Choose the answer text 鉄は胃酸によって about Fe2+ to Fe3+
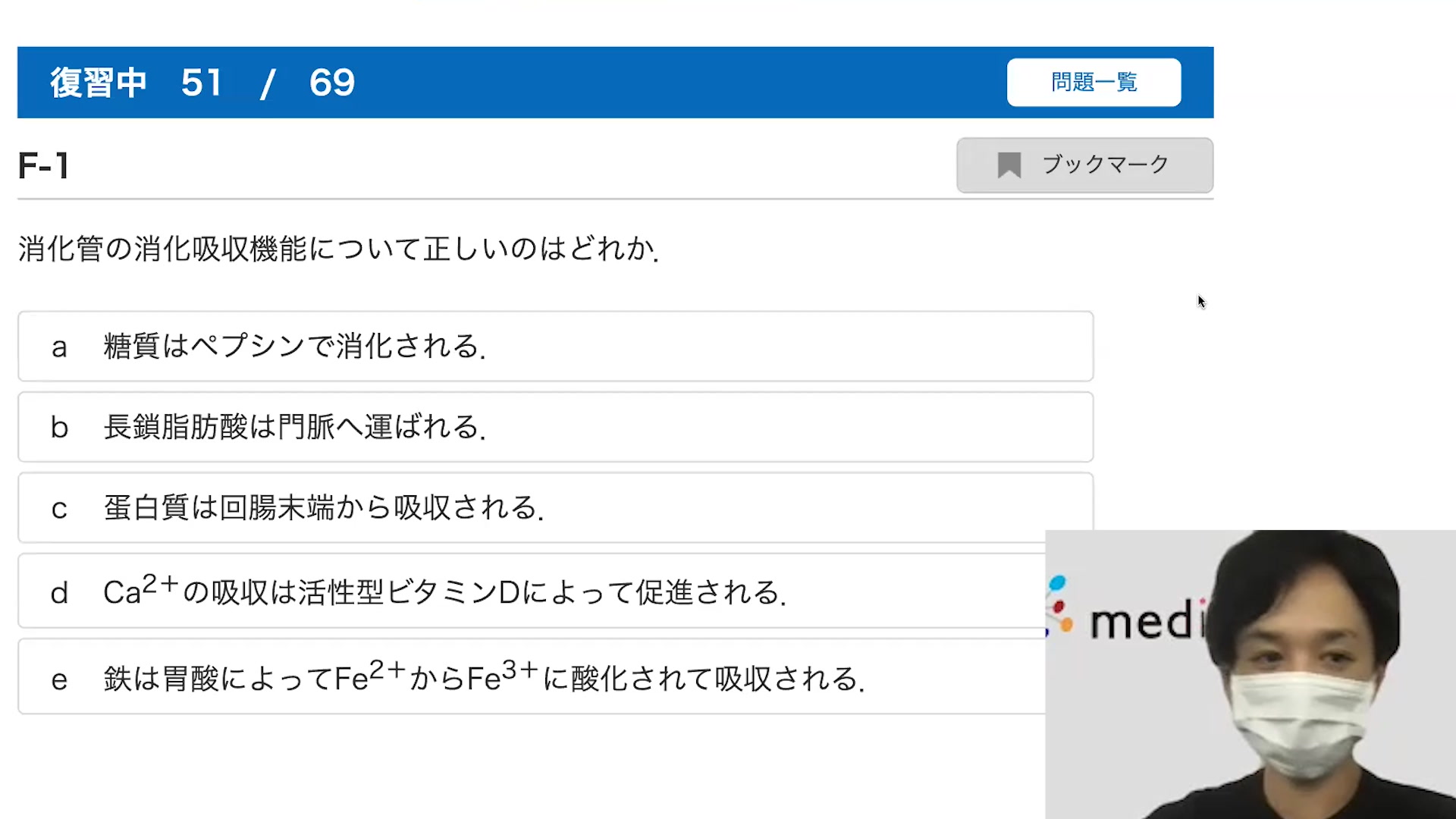Screen dimensions: 1456x819 point(484,677)
